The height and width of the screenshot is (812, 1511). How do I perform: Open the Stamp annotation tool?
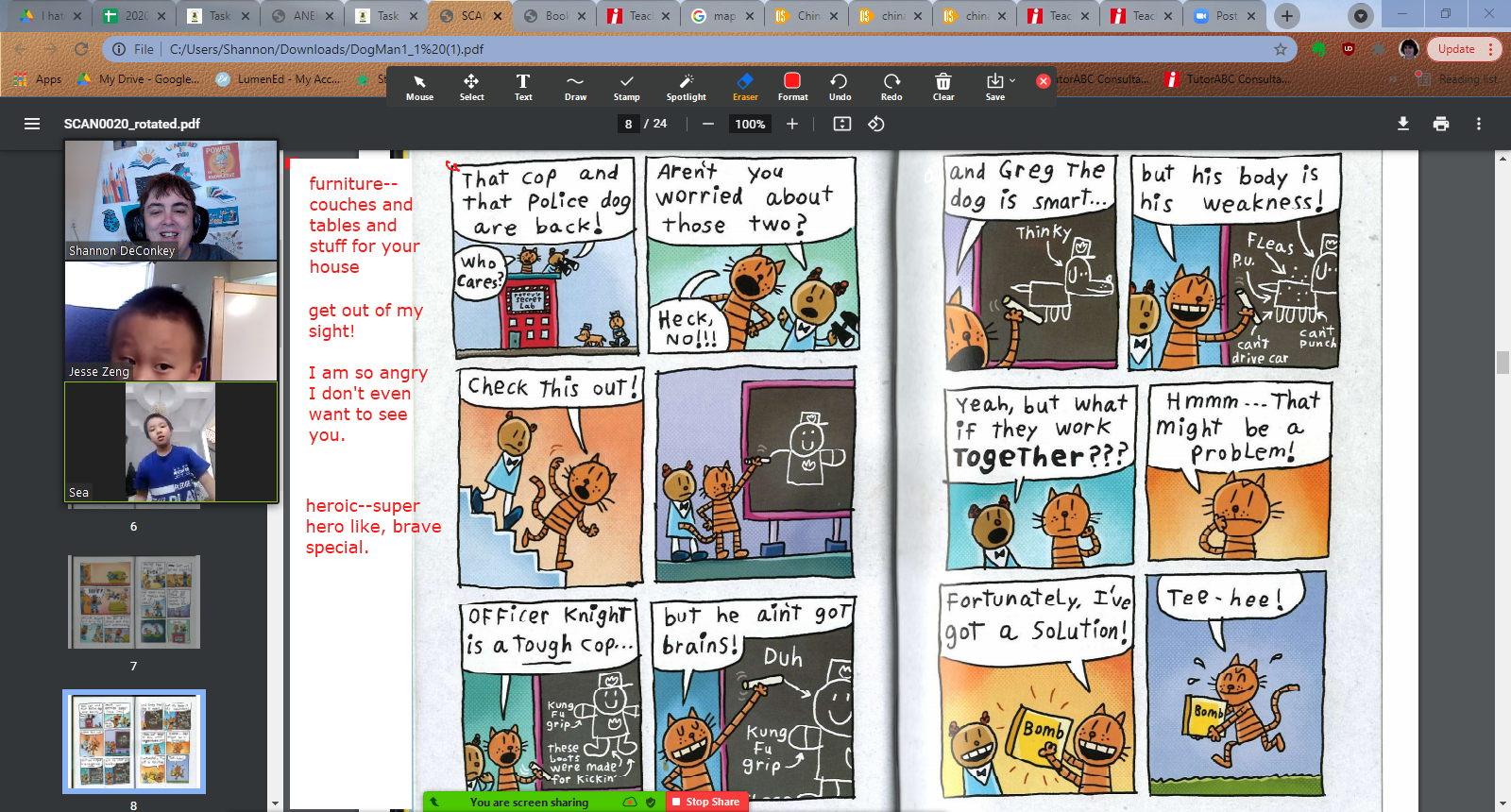[x=626, y=87]
